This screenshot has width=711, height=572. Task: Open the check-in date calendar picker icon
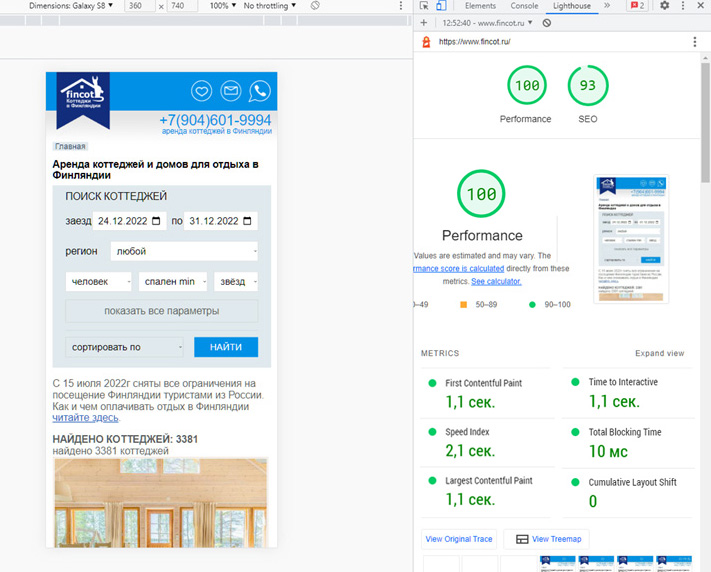coord(156,221)
